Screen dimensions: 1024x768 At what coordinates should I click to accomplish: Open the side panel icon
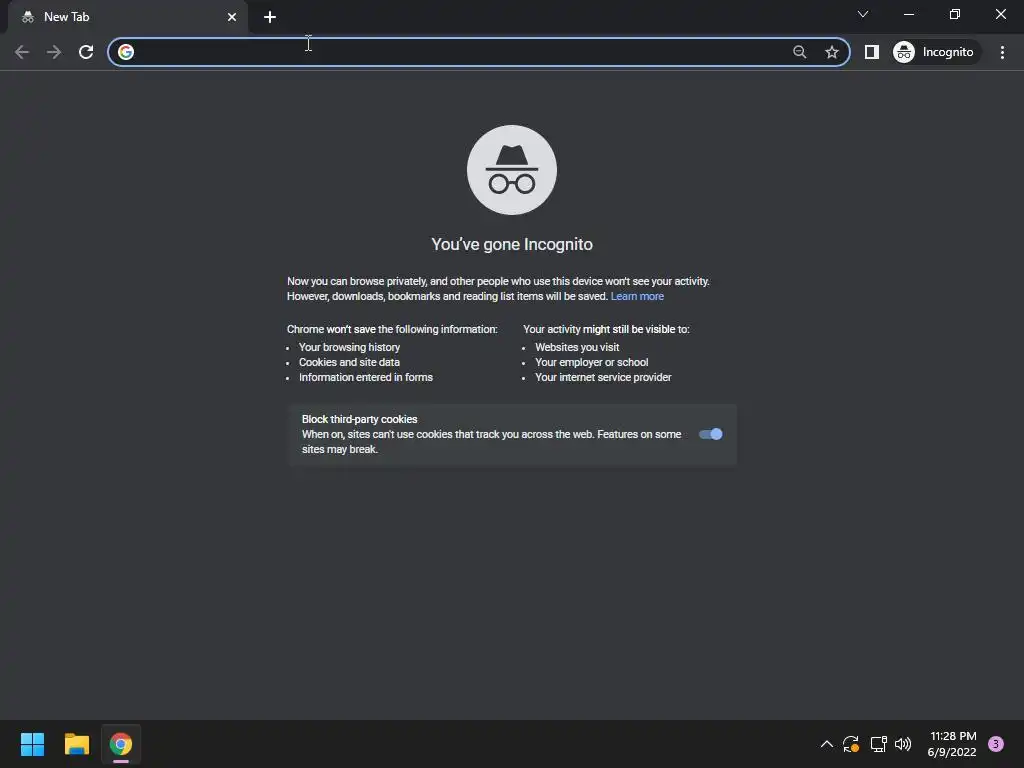(872, 52)
